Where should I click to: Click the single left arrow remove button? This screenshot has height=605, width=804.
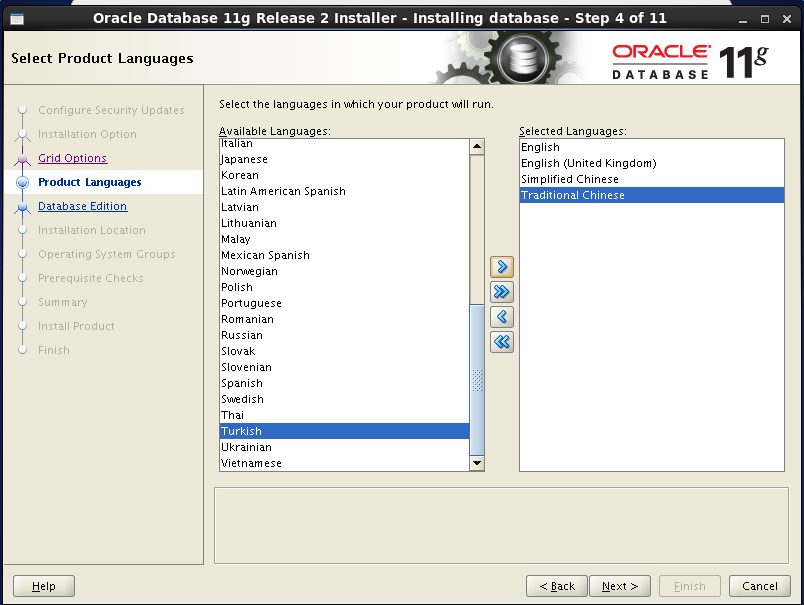502,317
